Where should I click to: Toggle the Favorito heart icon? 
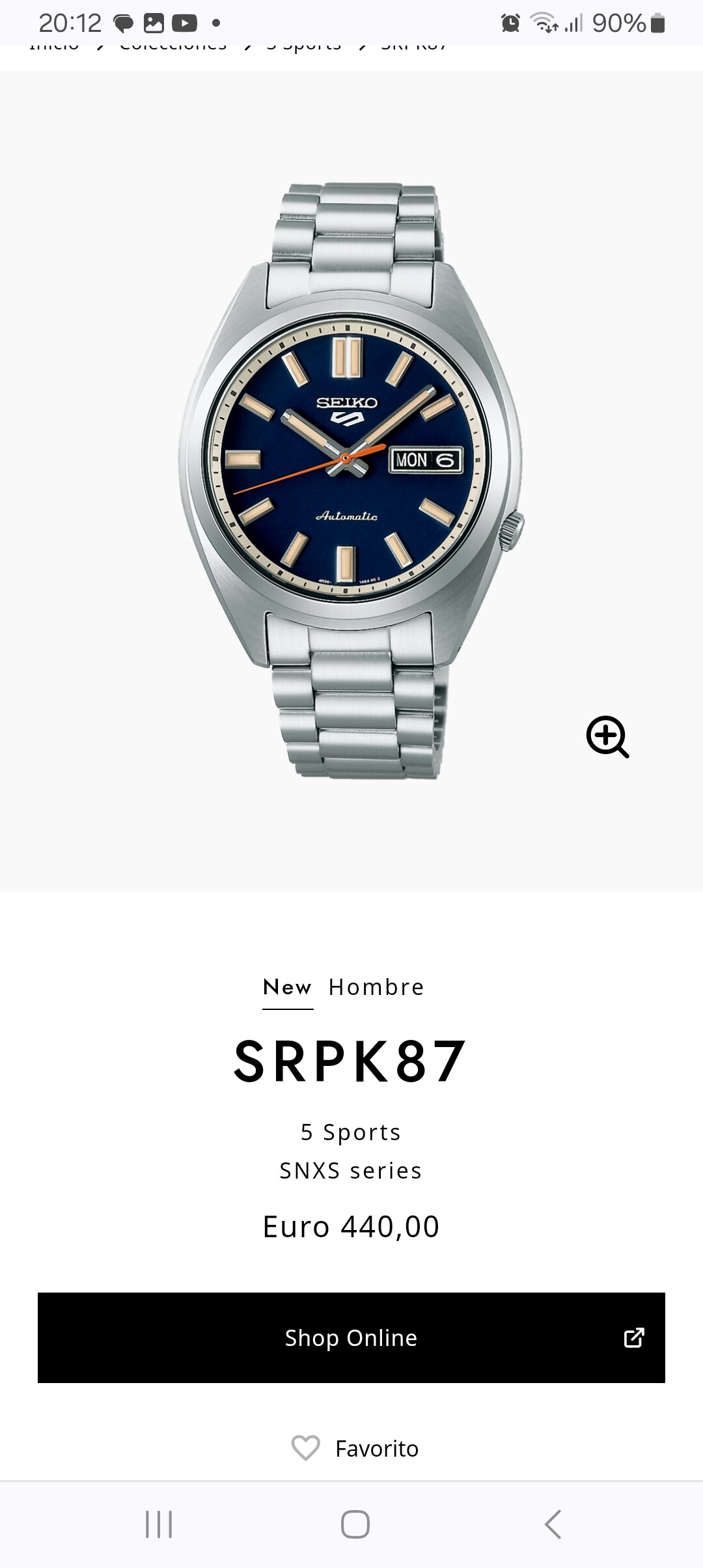(x=305, y=1448)
